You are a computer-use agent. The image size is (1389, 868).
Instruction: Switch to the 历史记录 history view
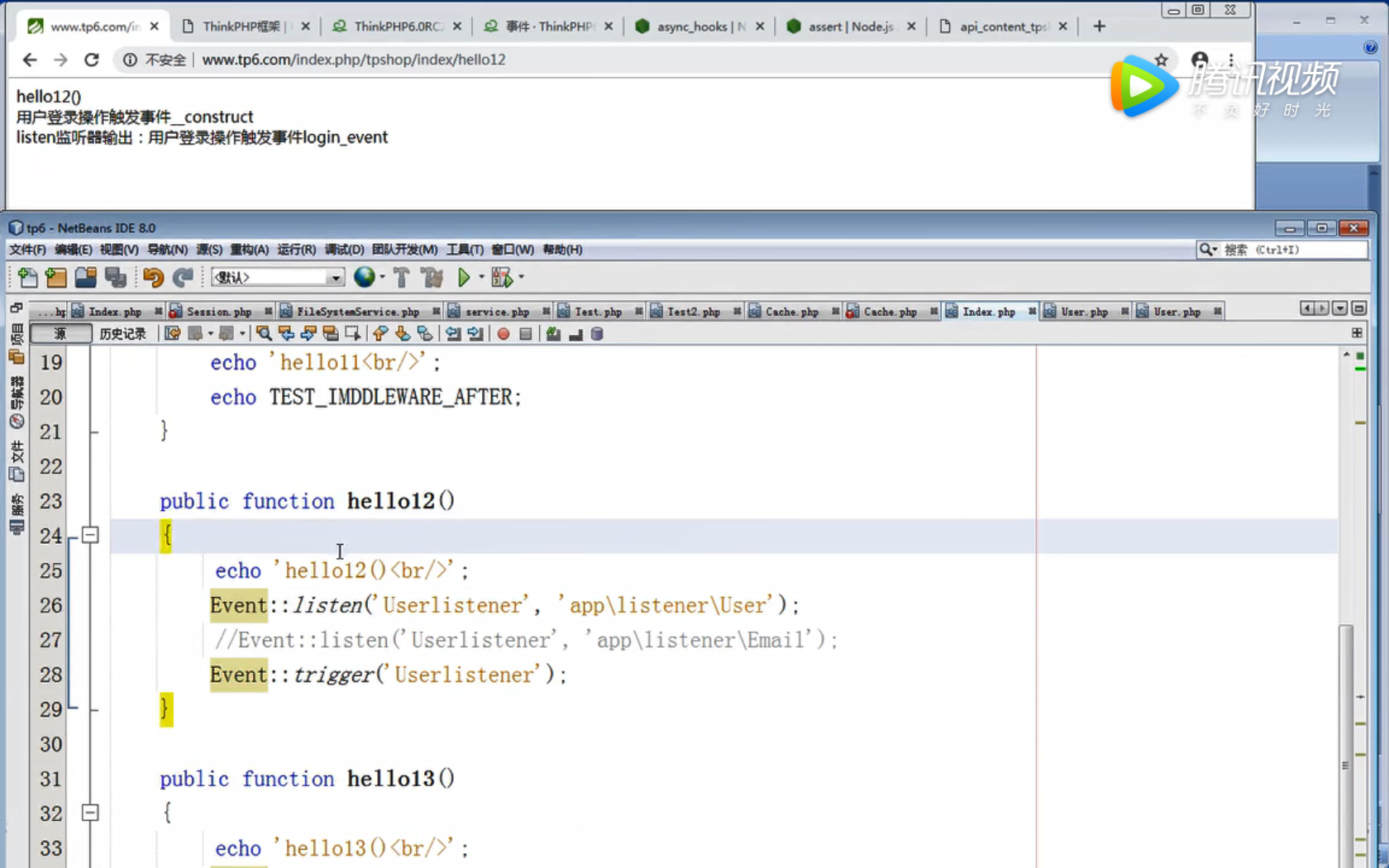point(122,334)
